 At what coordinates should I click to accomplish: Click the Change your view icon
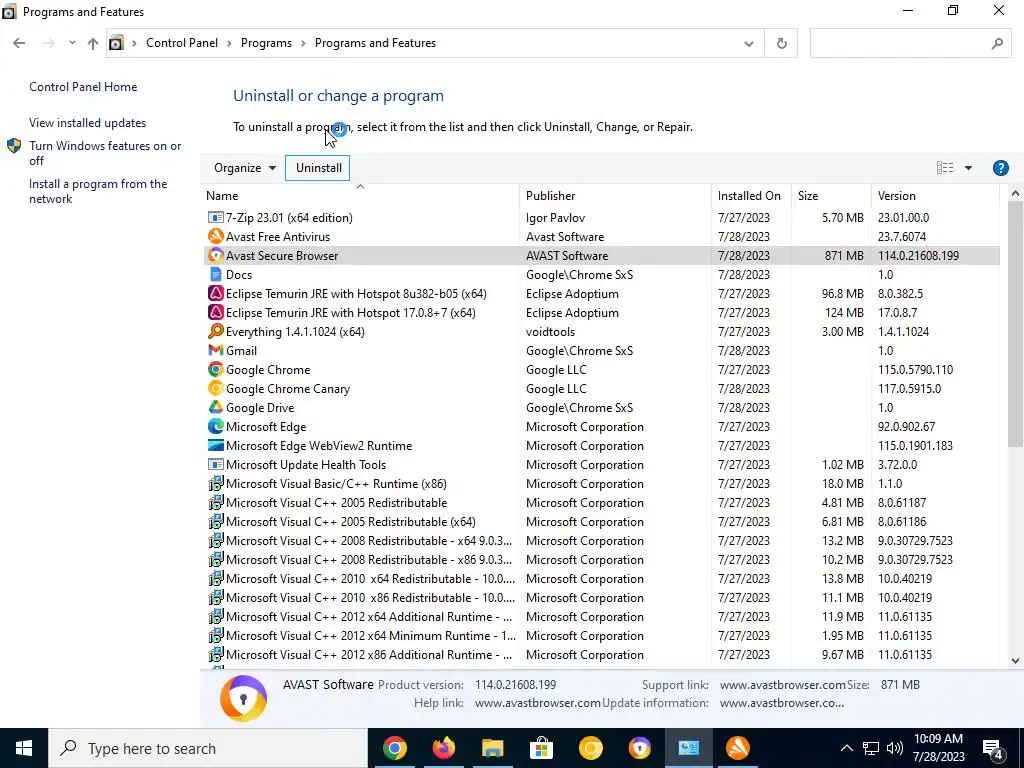tap(944, 168)
